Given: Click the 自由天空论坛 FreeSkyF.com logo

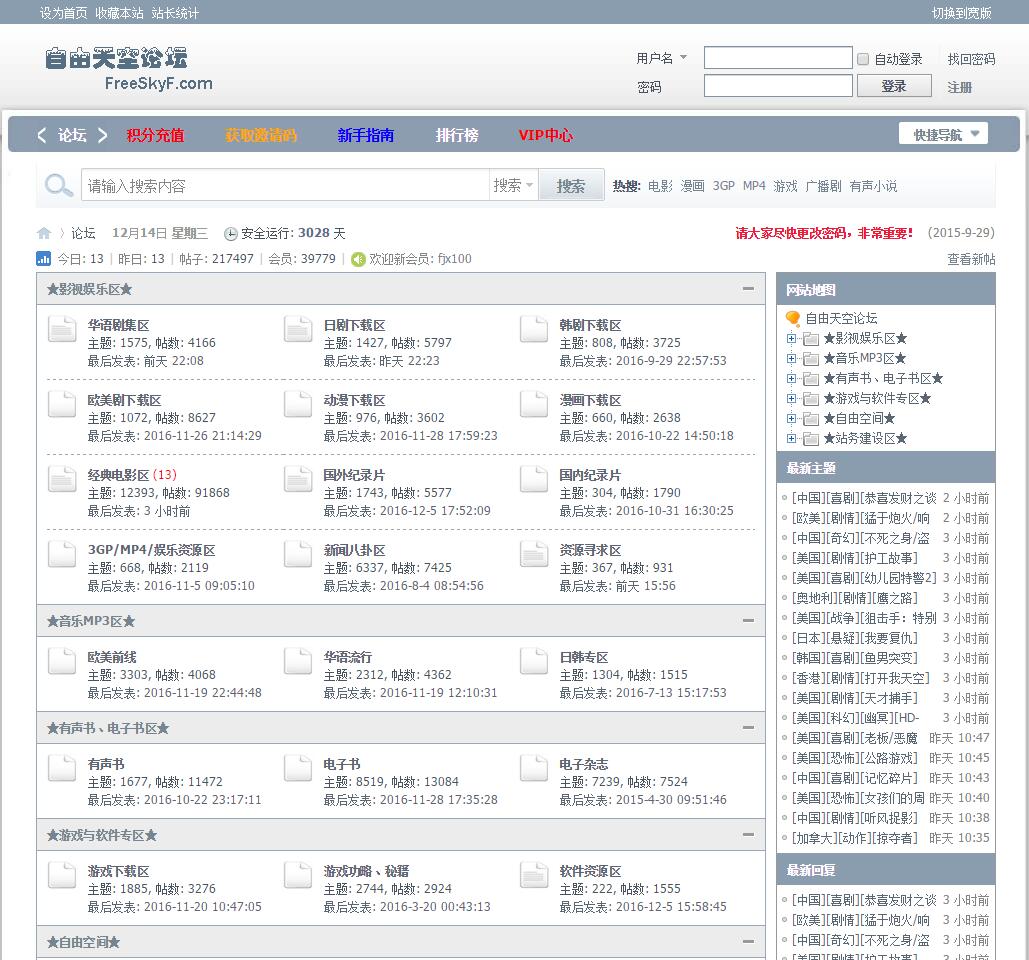Looking at the screenshot, I should [129, 68].
